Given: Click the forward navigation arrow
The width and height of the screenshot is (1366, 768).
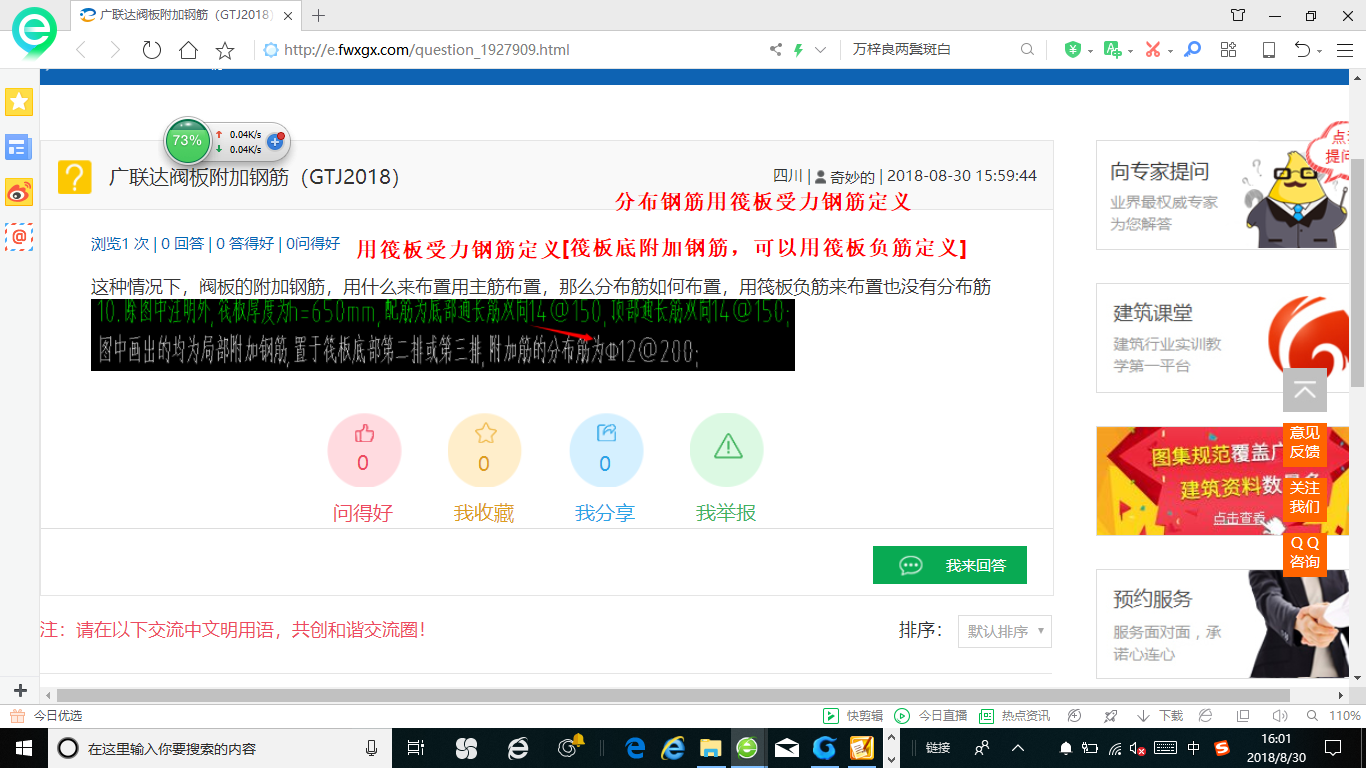Looking at the screenshot, I should pyautogui.click(x=115, y=50).
